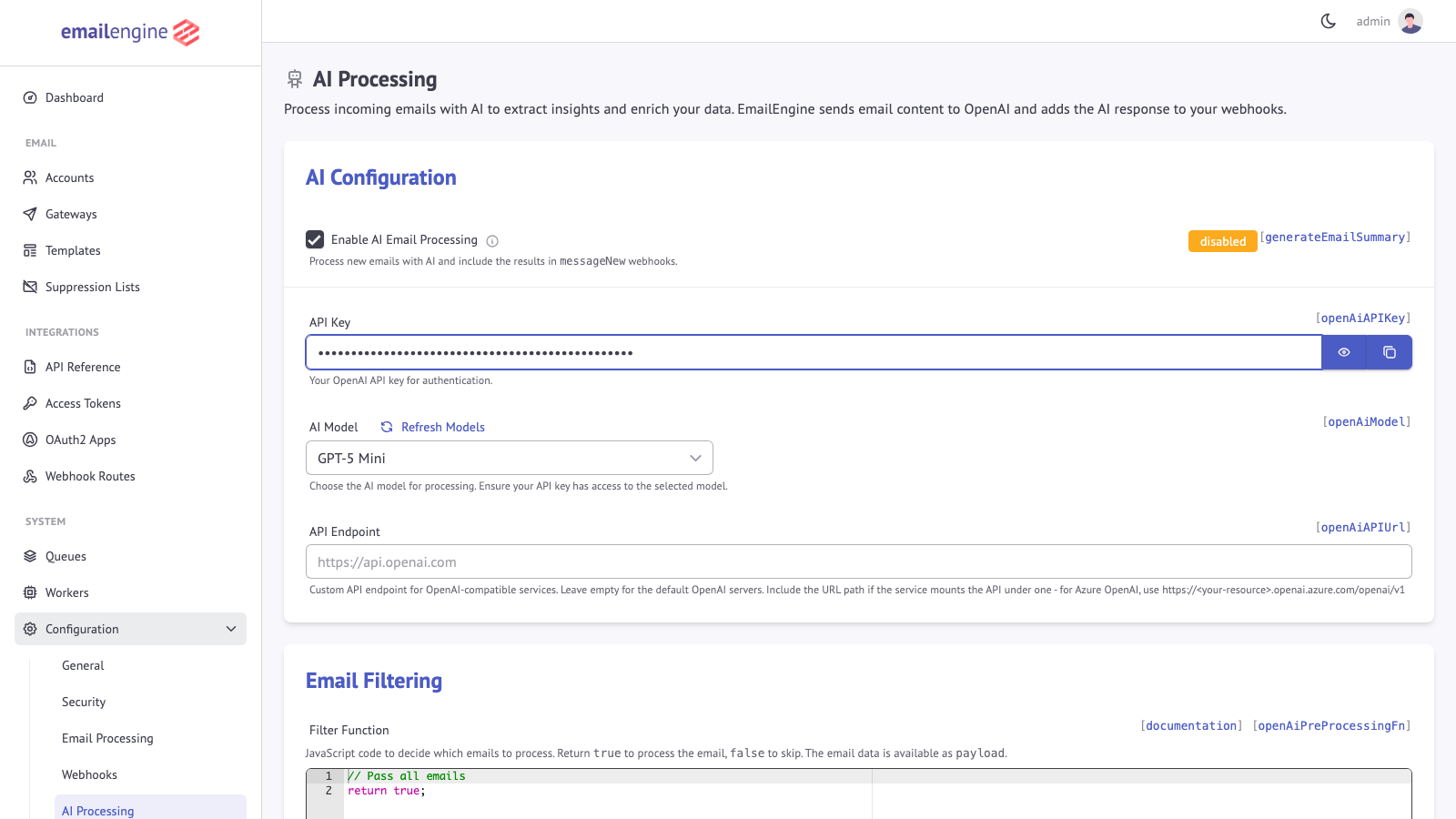
Task: Click the openAiAPIUrl key link
Action: pos(1363,528)
